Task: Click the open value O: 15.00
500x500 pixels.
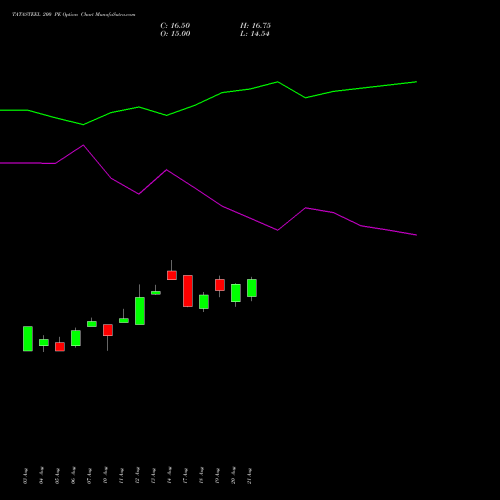Action: [175, 34]
